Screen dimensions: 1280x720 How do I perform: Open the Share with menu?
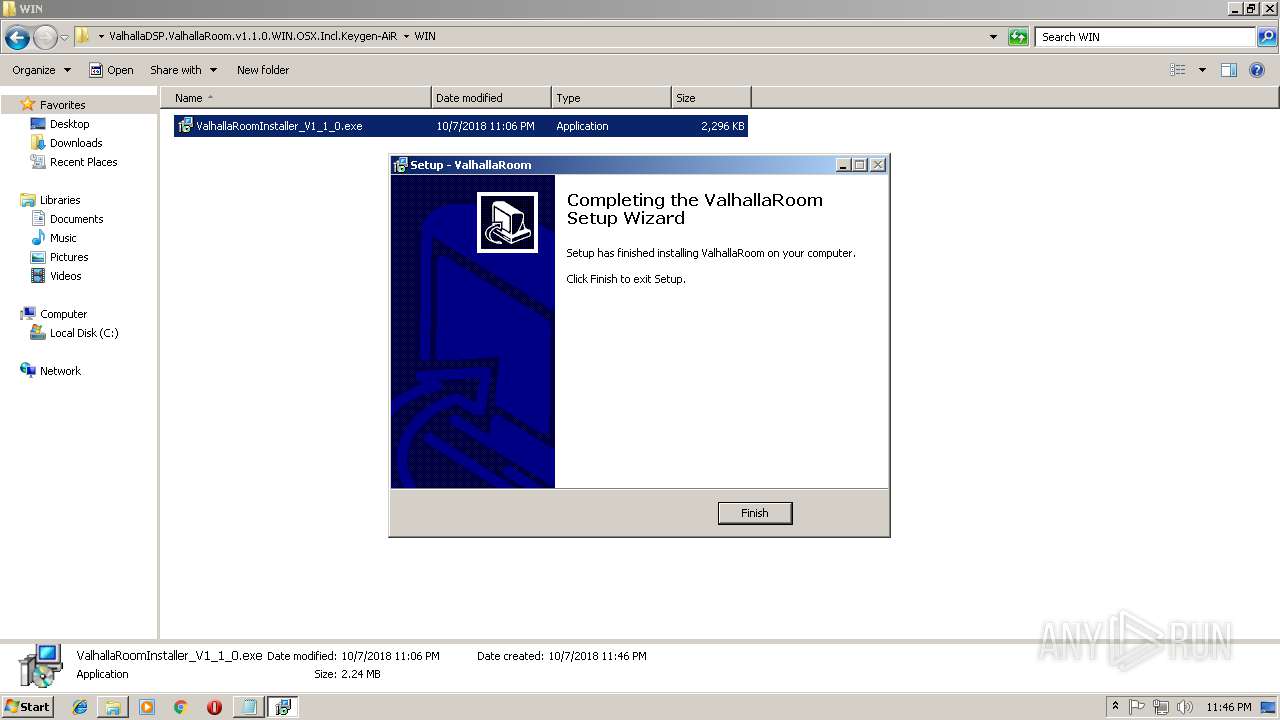coord(183,70)
